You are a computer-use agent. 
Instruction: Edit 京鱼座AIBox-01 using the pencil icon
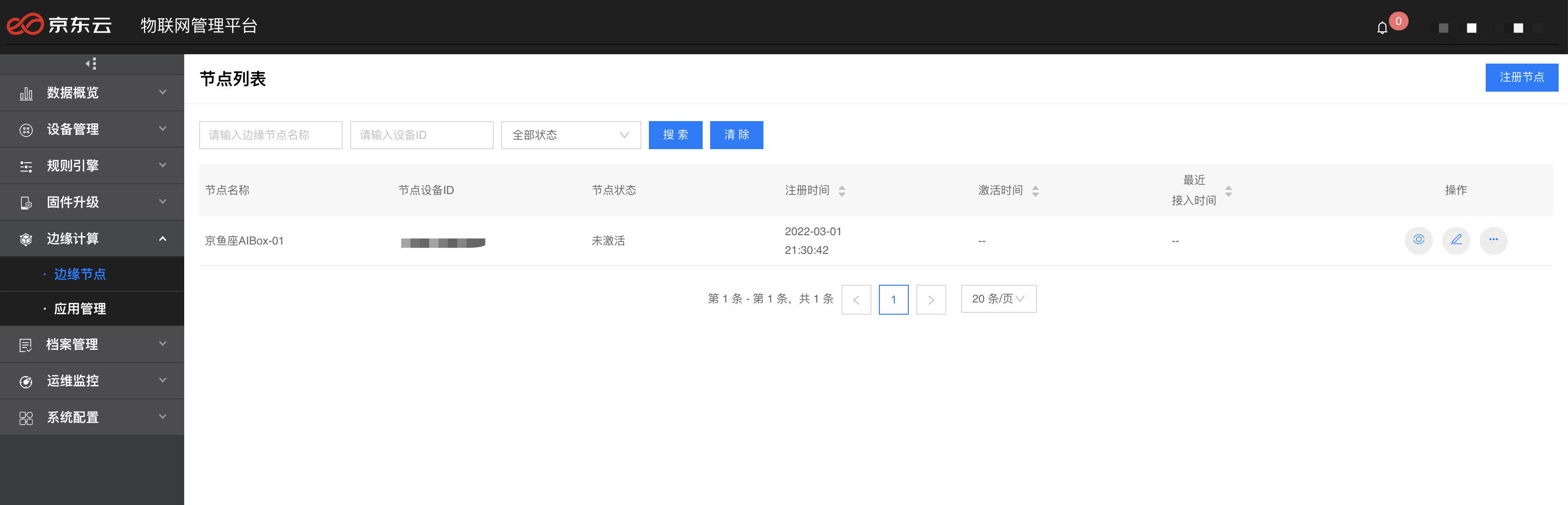[x=1456, y=240]
